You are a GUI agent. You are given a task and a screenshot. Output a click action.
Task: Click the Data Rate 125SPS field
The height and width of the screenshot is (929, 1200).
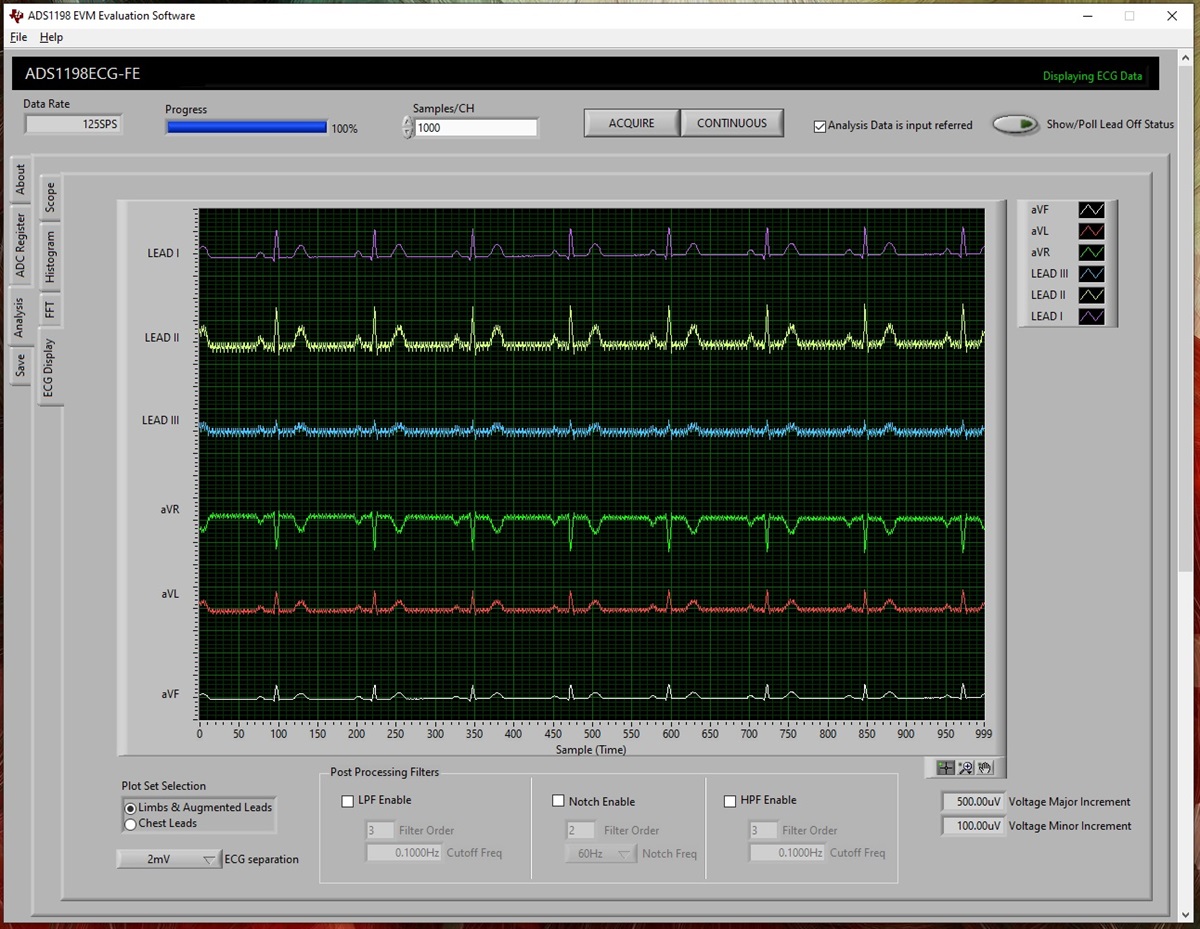pyautogui.click(x=73, y=124)
